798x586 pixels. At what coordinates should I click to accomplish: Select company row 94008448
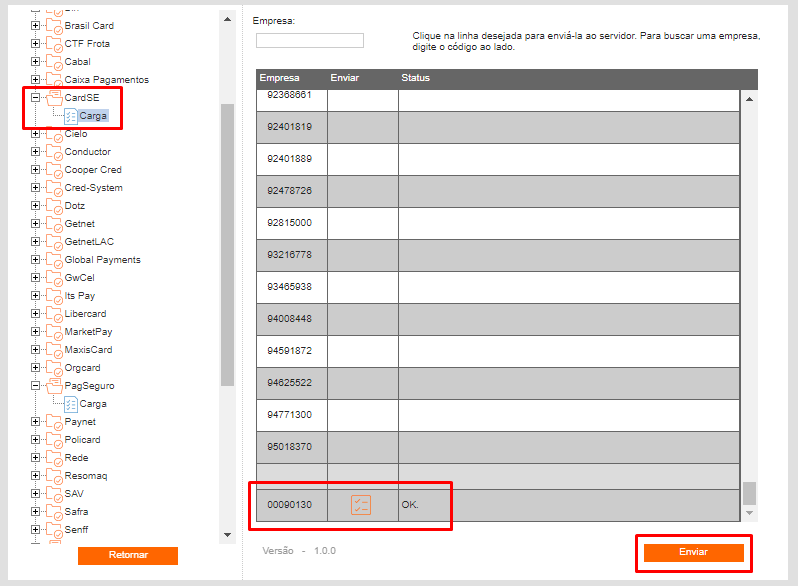click(x=498, y=319)
